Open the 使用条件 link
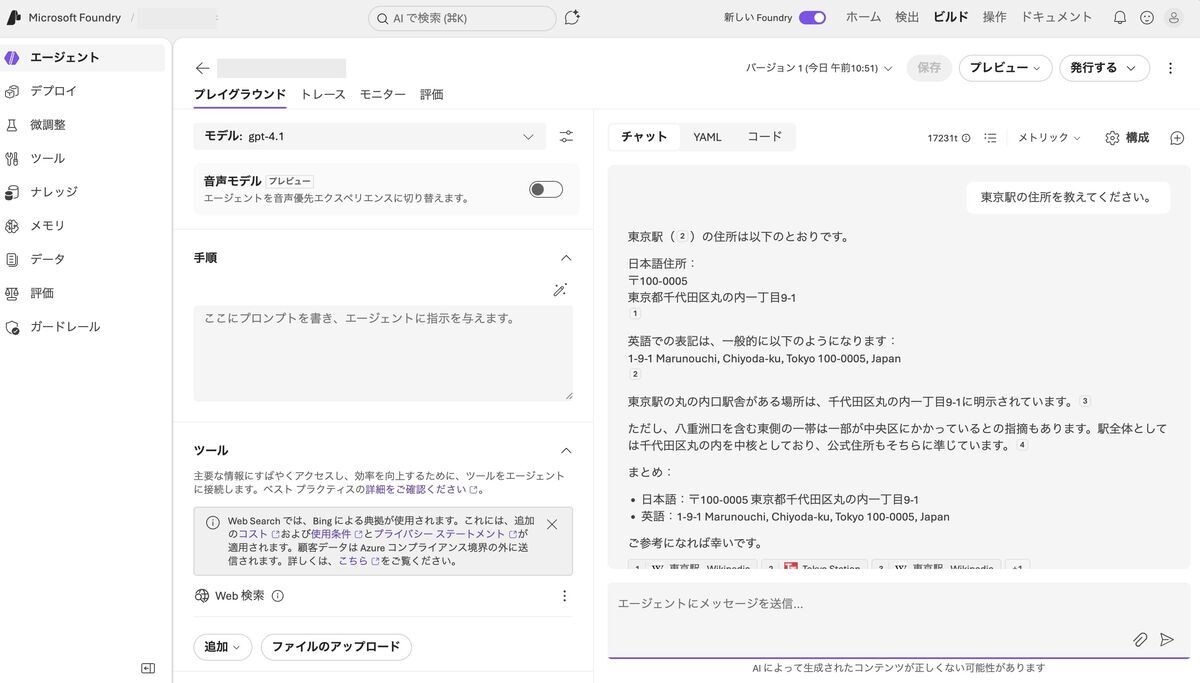1200x683 pixels. [336, 535]
